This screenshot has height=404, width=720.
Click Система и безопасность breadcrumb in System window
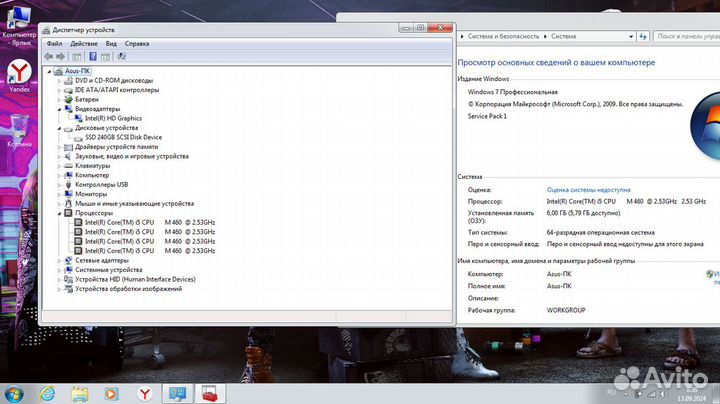(x=503, y=36)
